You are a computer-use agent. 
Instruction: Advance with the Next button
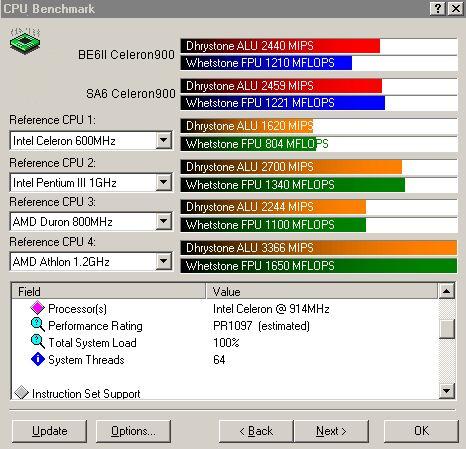point(331,431)
